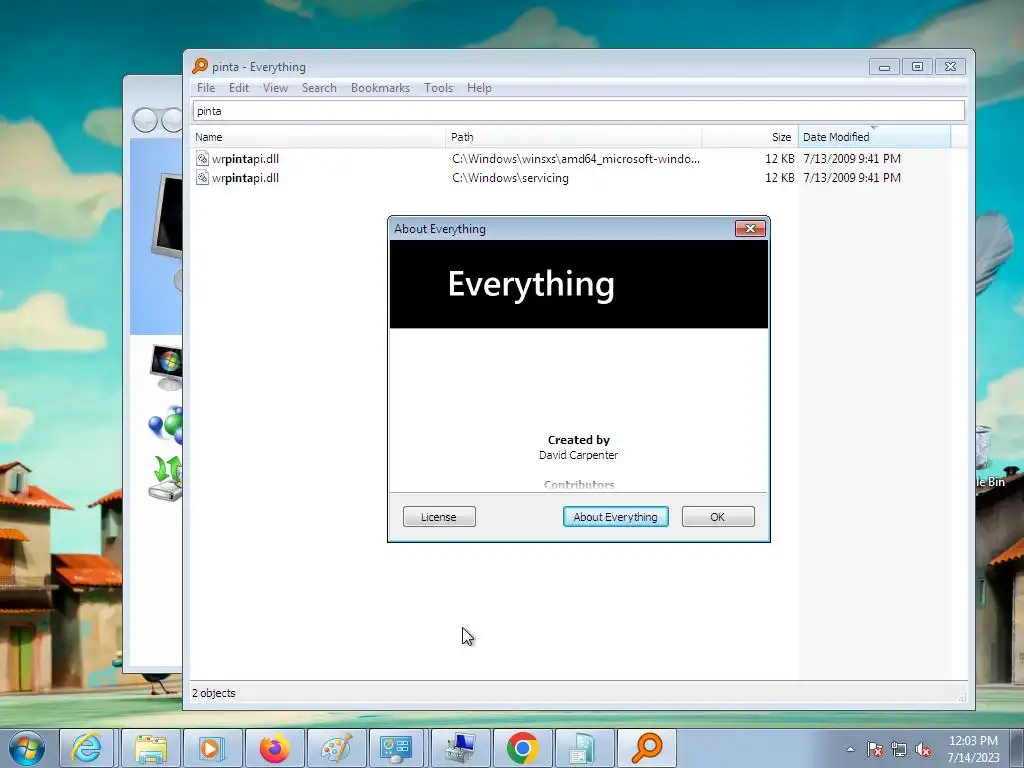Switch to Everything search in the taskbar
This screenshot has width=1024, height=768.
coord(647,748)
